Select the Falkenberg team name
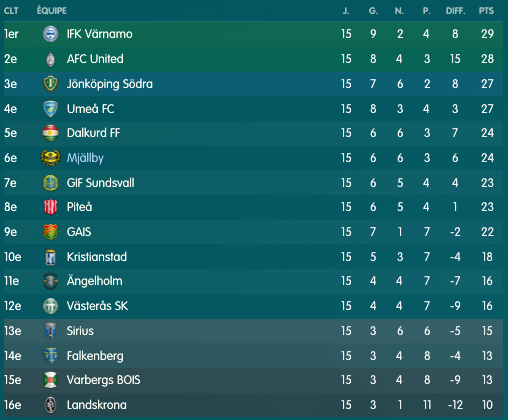Screen dimensions: 508x420 pyautogui.click(x=95, y=356)
